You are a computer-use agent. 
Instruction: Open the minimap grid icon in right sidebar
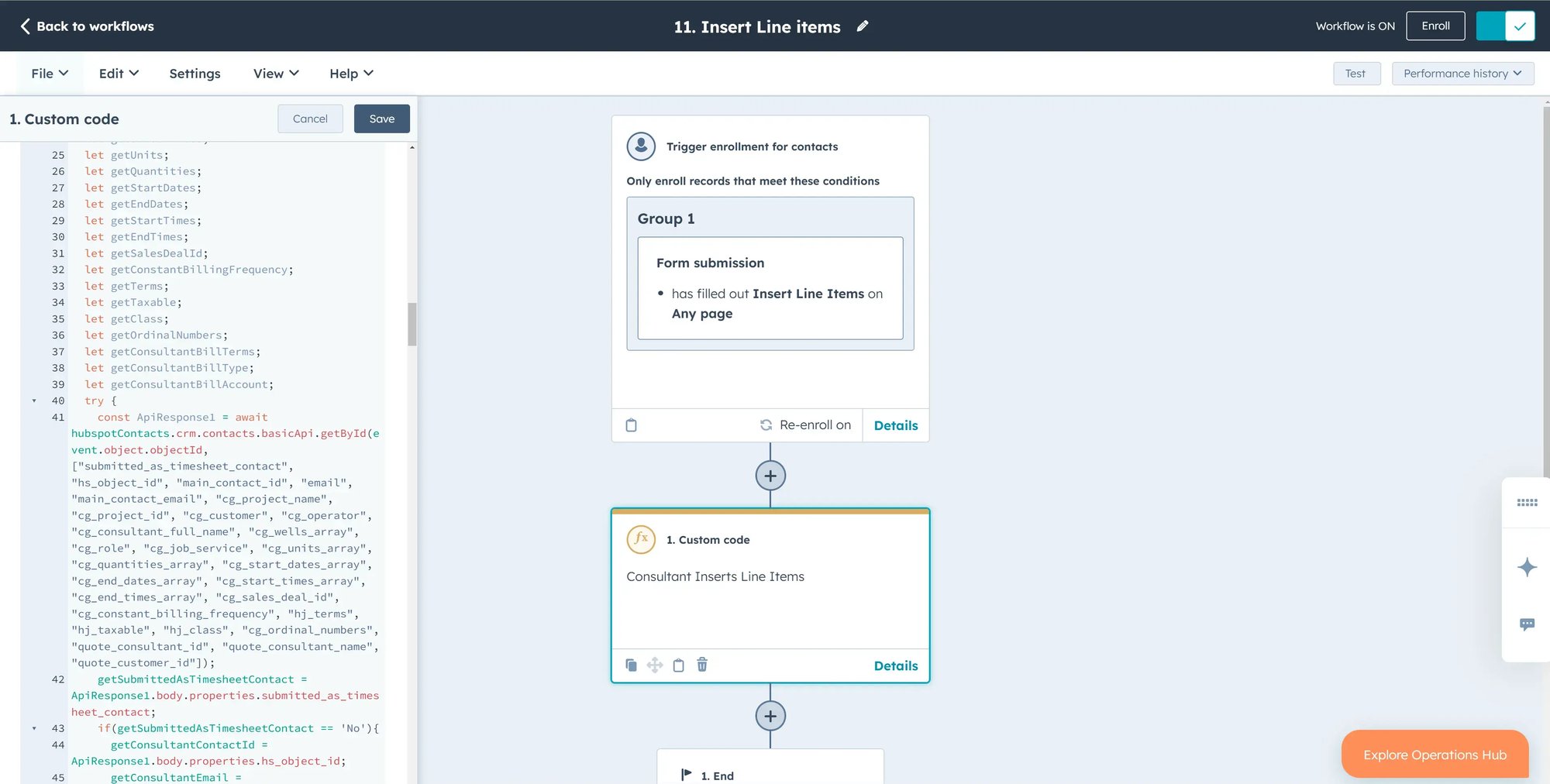[1526, 502]
